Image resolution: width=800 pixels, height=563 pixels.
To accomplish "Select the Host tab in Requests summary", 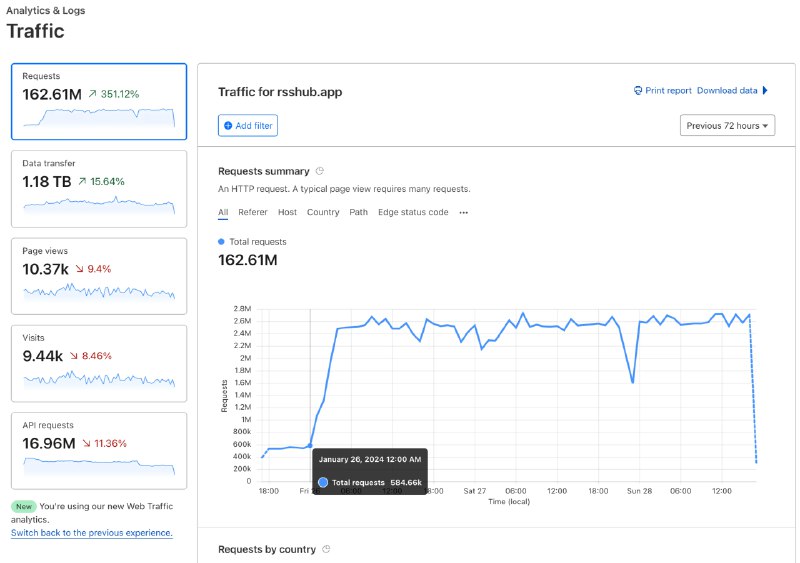I will pyautogui.click(x=287, y=212).
